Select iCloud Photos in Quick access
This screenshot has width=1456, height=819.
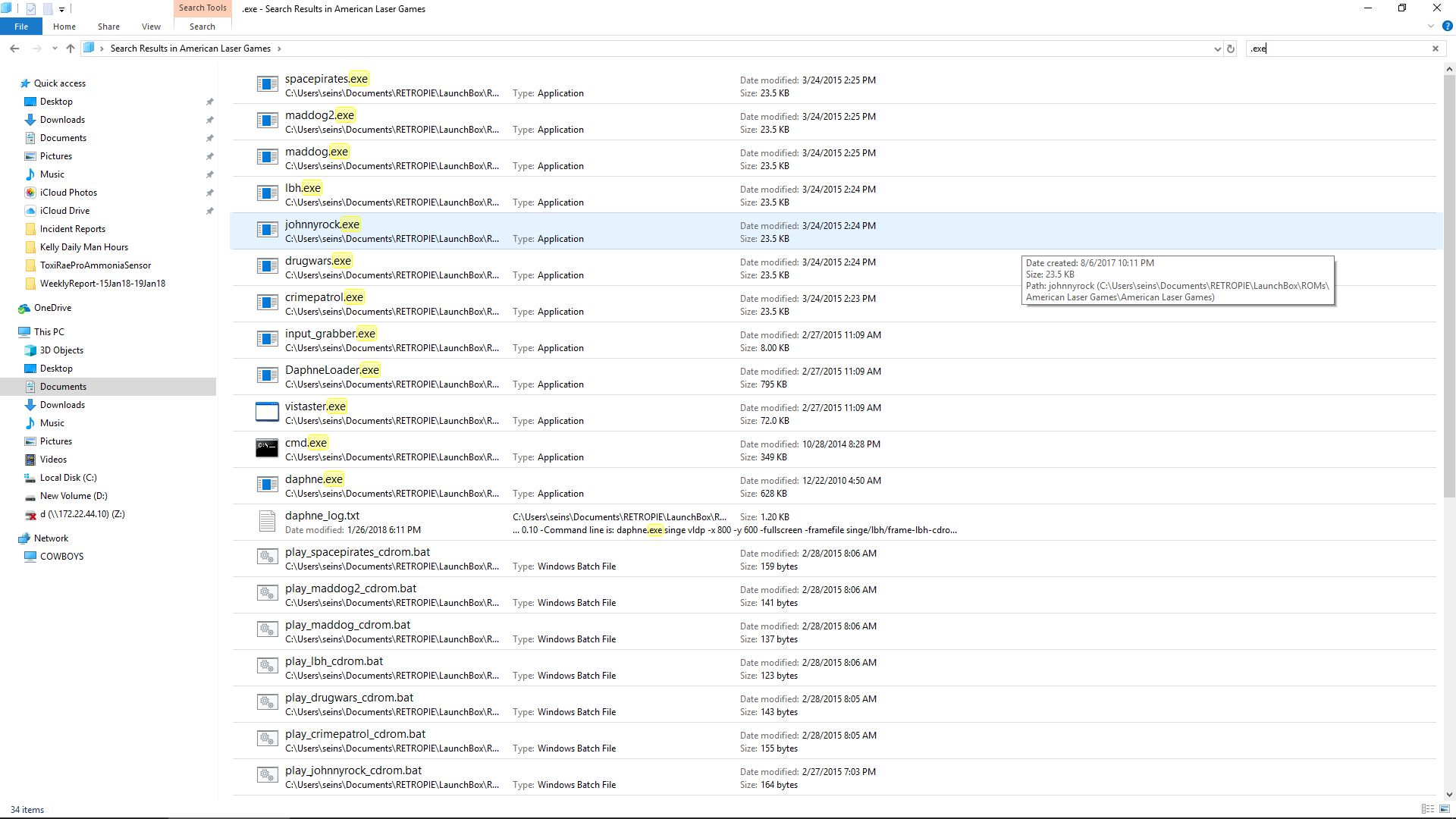68,193
